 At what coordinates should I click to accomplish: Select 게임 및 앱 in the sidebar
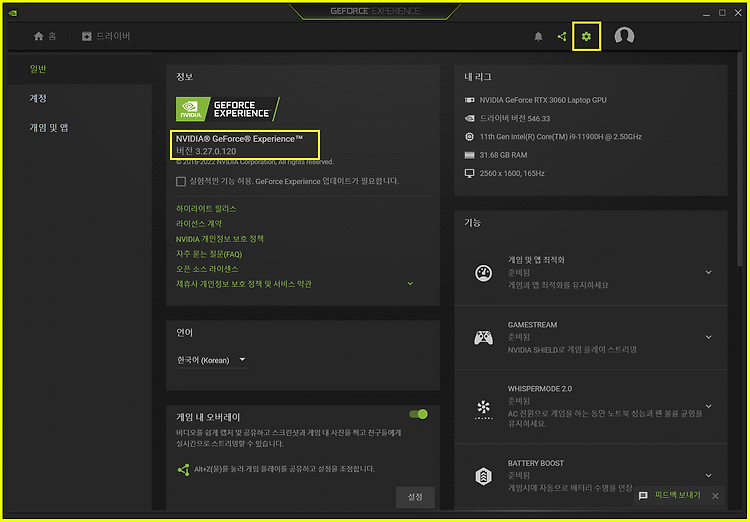point(79,128)
